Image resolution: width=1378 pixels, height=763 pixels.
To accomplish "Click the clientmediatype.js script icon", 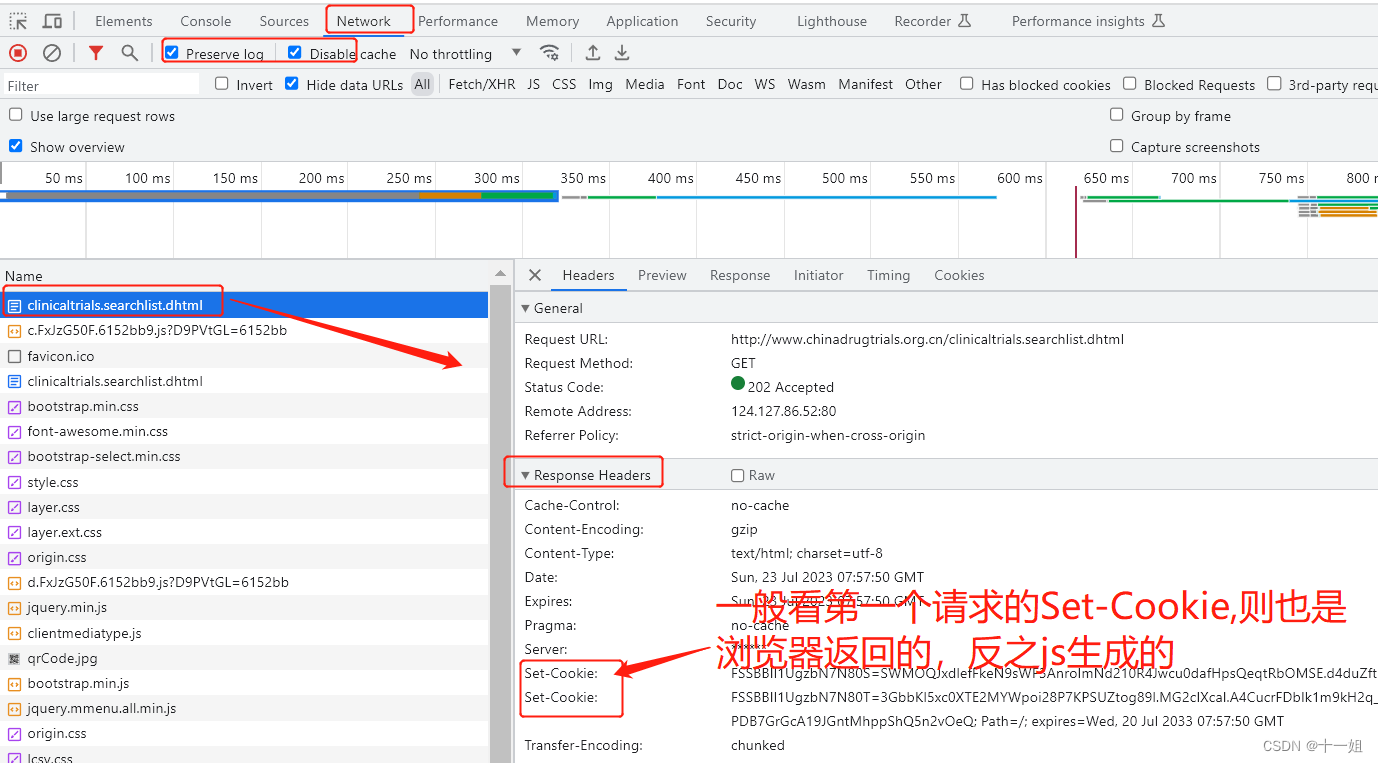I will (14, 633).
